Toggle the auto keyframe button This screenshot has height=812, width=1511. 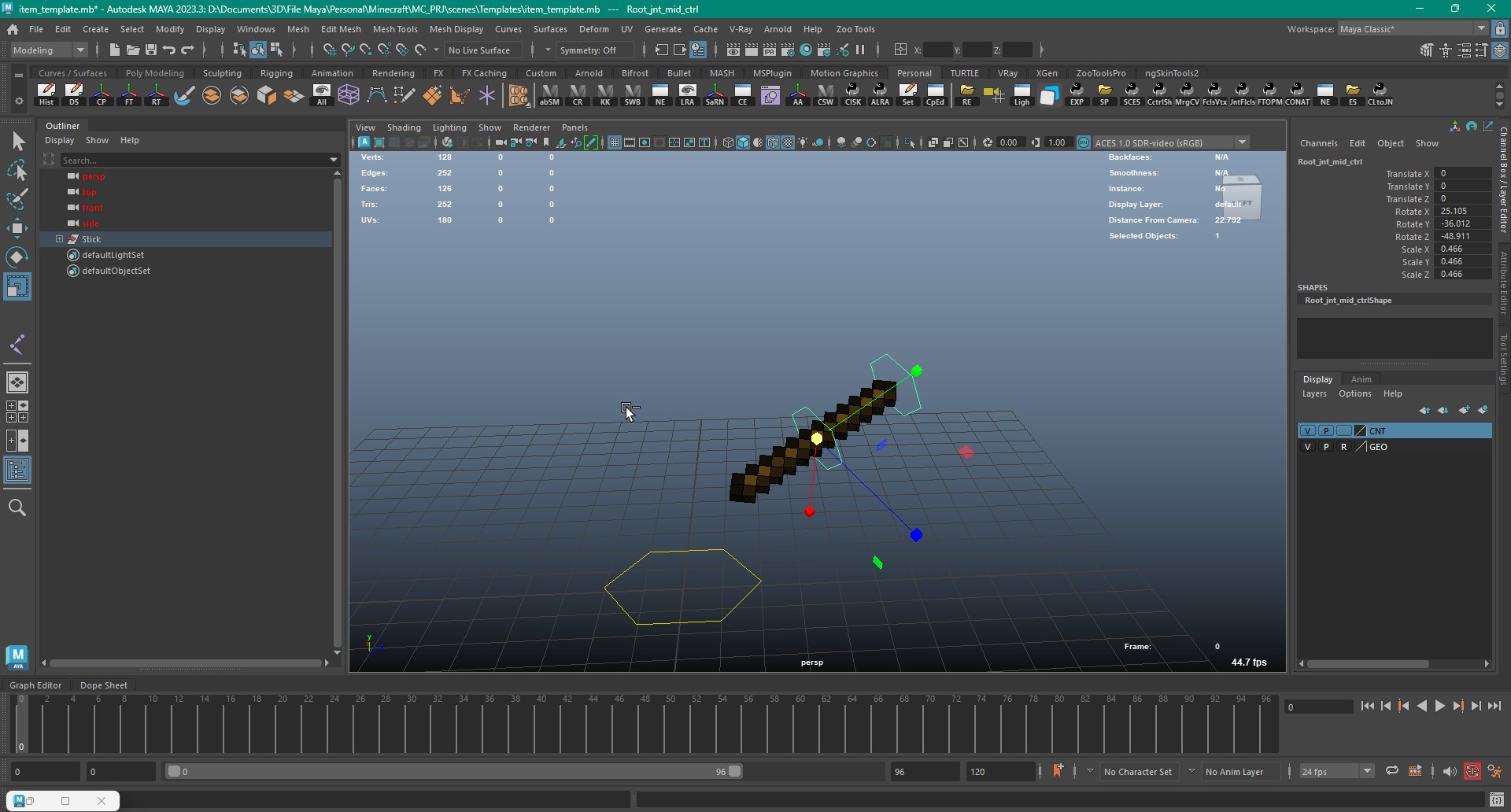pos(1472,771)
